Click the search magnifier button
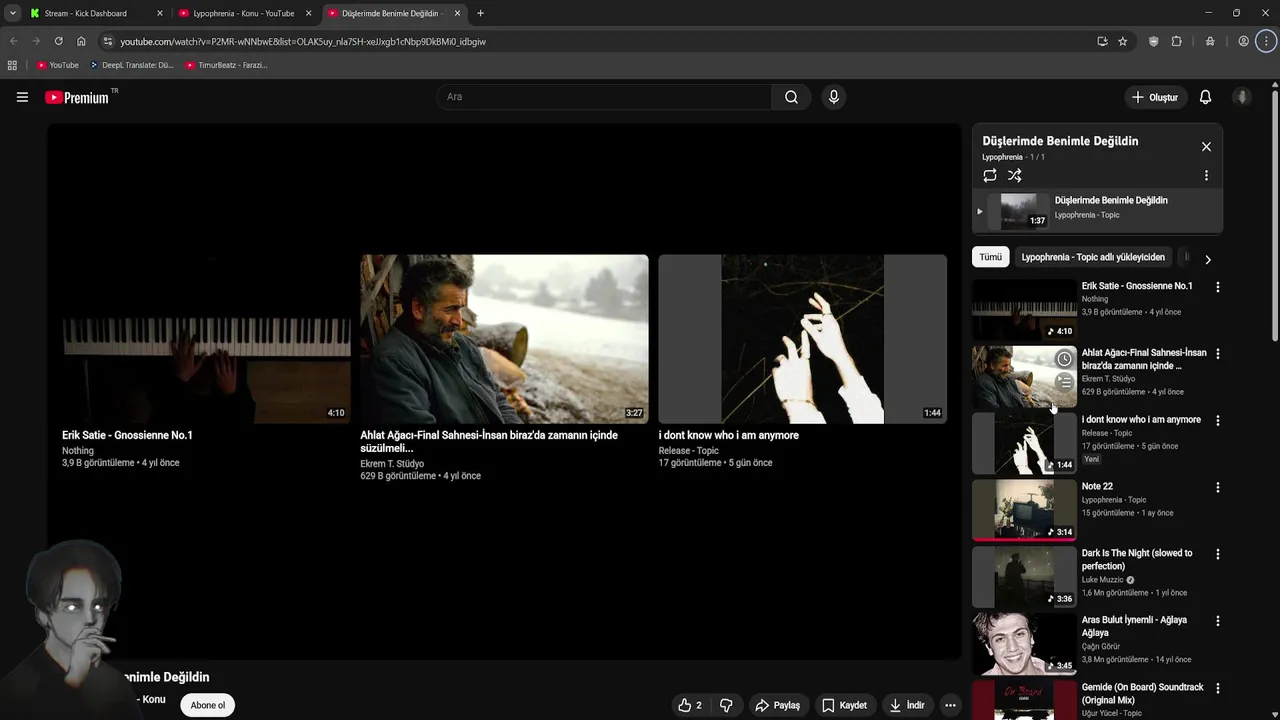This screenshot has height=720, width=1280. (791, 97)
